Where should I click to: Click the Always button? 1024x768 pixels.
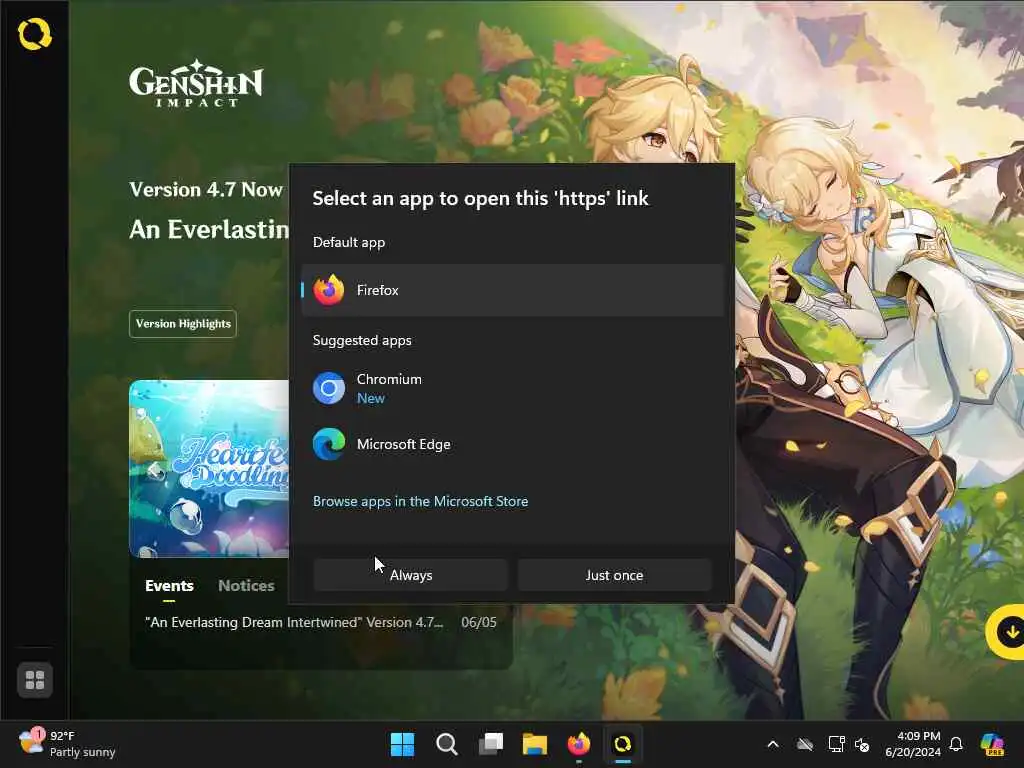411,575
